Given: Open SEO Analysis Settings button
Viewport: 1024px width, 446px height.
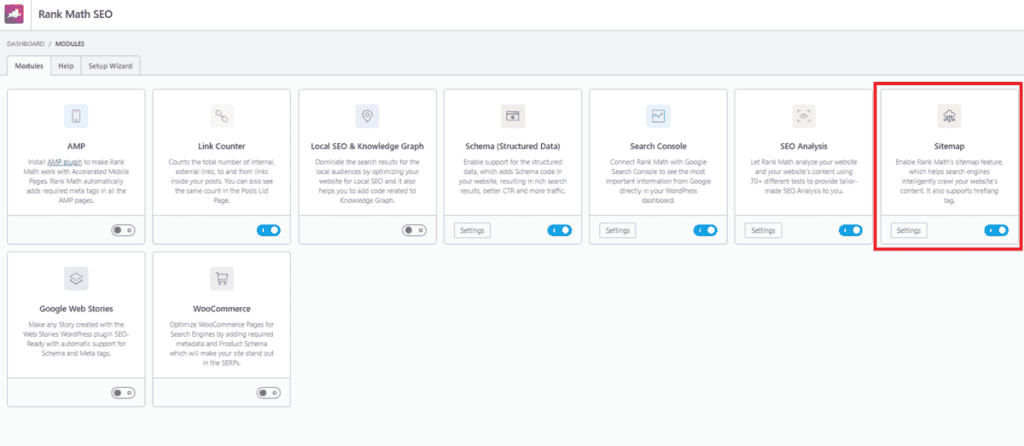Looking at the screenshot, I should point(763,231).
